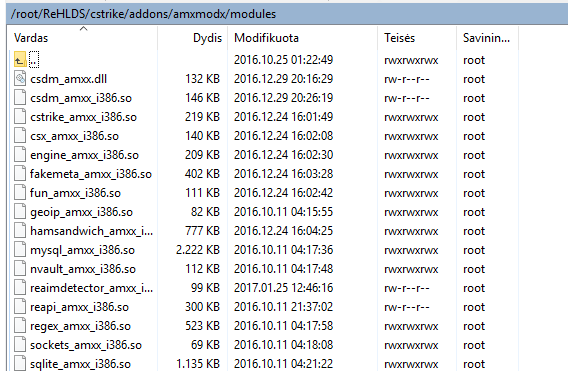Click the cstrike_amxx_i386.so file icon

[20, 117]
